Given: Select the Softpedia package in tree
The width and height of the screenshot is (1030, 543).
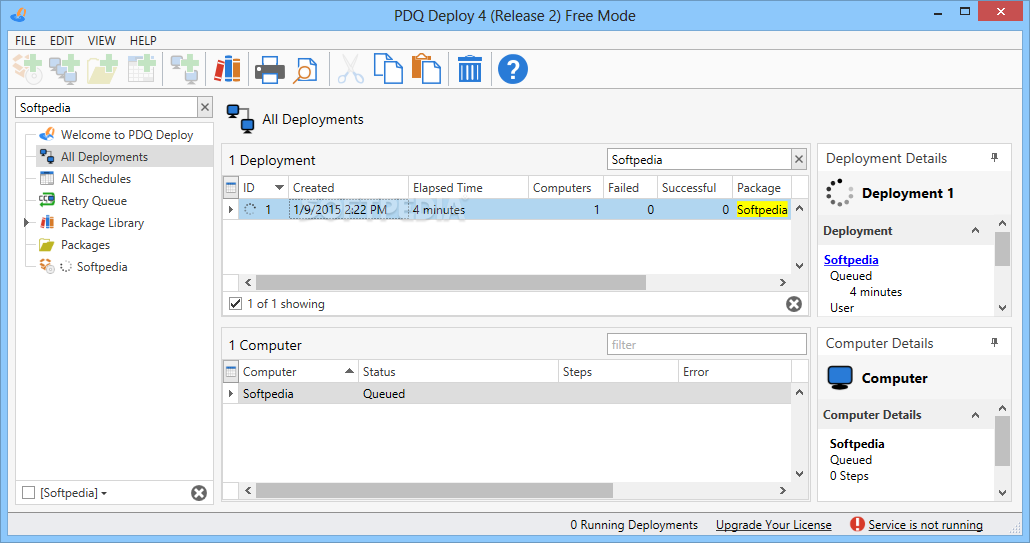Looking at the screenshot, I should point(102,267).
